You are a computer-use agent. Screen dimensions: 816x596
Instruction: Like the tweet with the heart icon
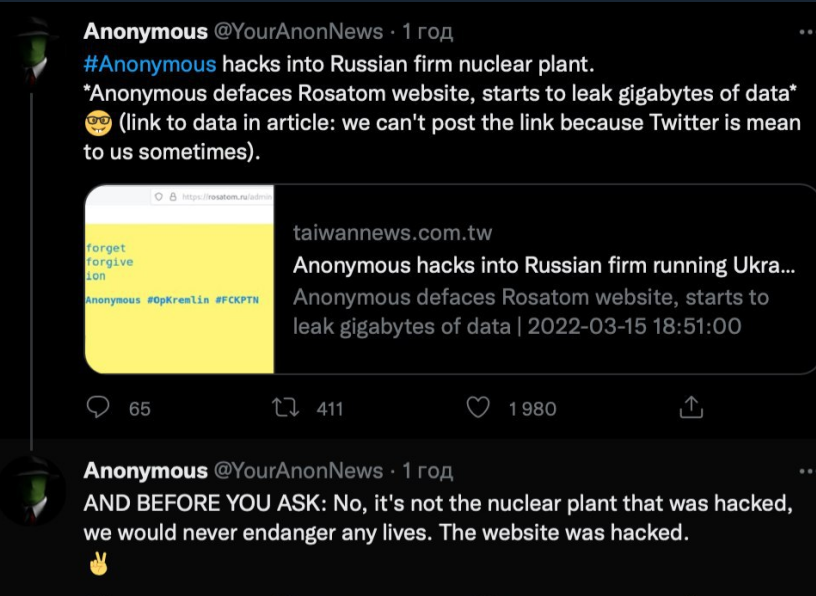point(479,407)
